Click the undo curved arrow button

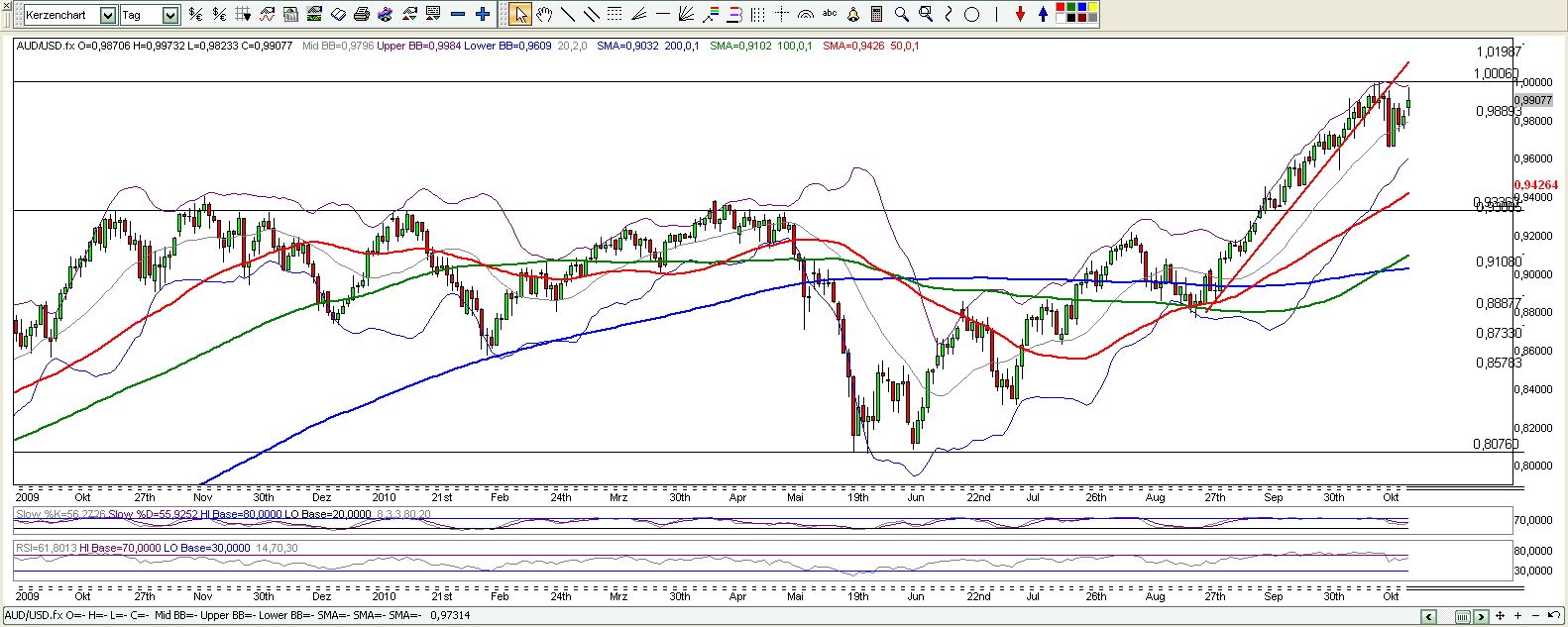(1554, 615)
